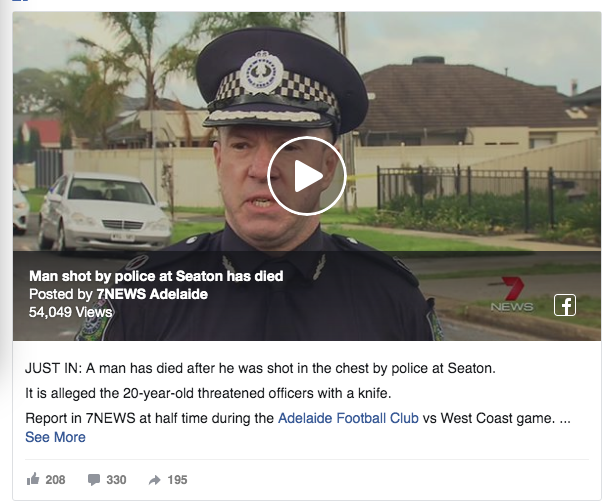Expand the post with See More
This screenshot has height=501, width=611.
pos(55,437)
